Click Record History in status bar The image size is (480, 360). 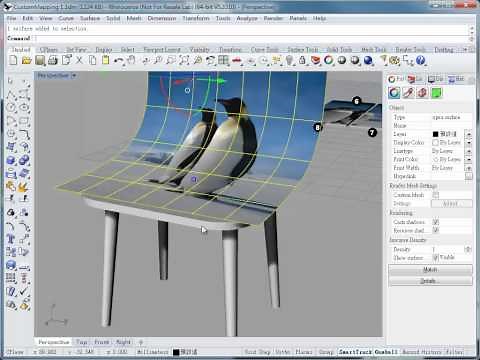422,352
